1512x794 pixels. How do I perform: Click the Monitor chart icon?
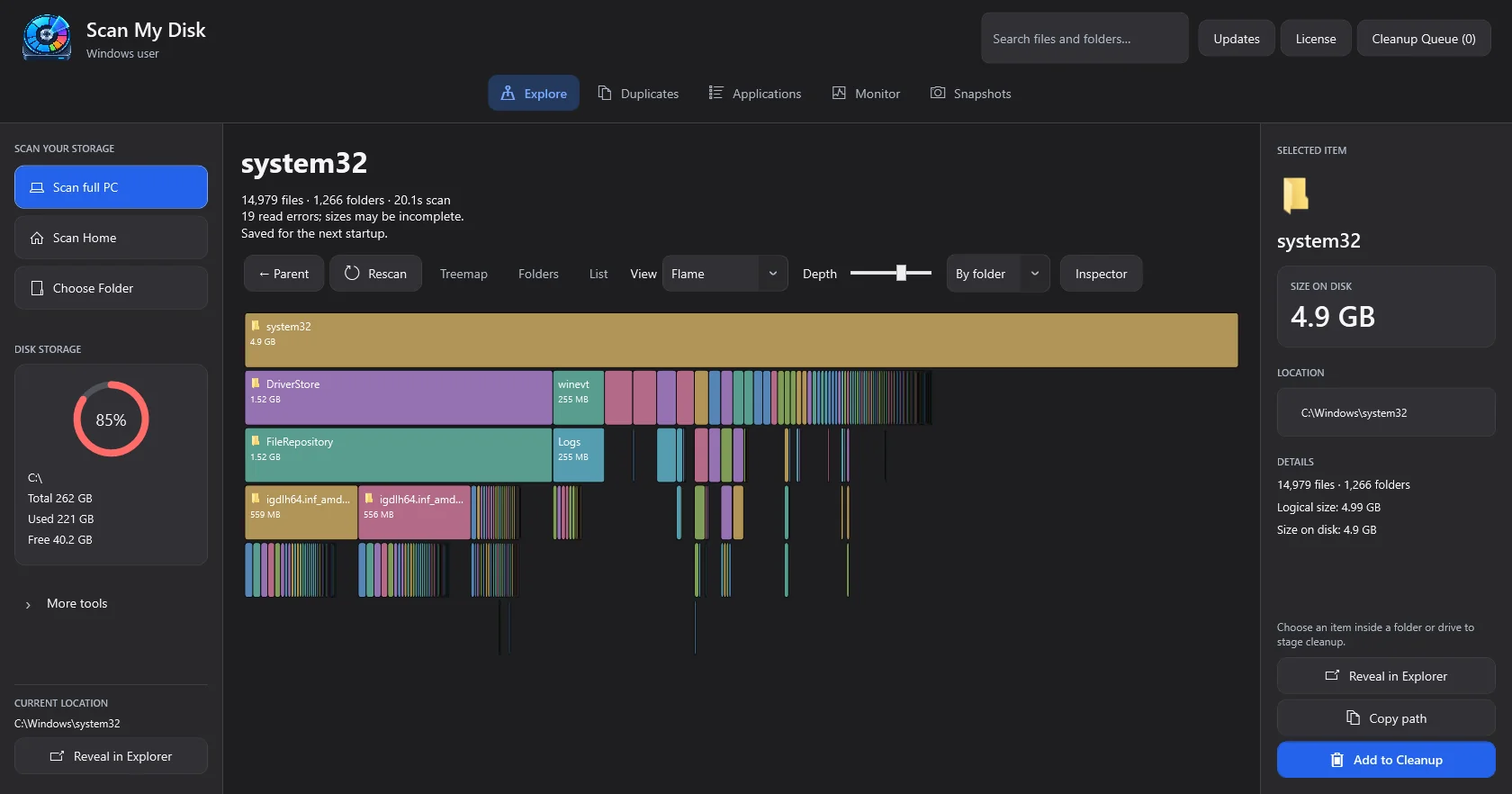839,93
